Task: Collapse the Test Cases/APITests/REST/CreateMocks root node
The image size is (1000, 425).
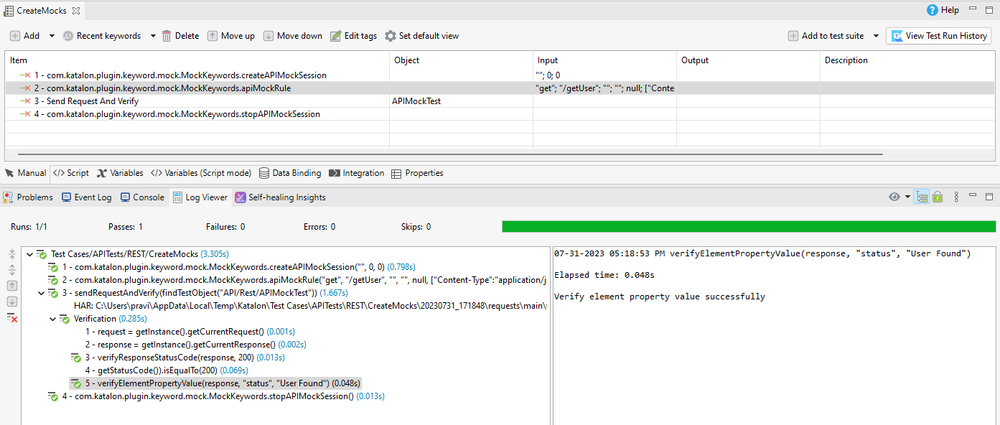Action: [x=28, y=254]
